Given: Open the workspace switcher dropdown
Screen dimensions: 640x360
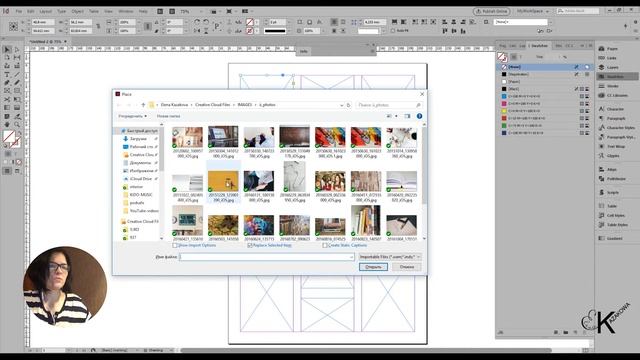Looking at the screenshot, I should click(533, 11).
